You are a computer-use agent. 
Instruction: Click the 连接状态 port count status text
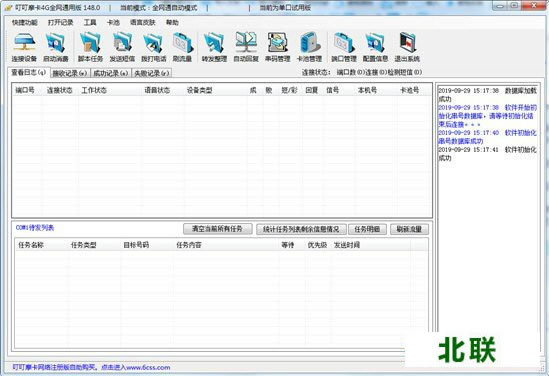362,72
